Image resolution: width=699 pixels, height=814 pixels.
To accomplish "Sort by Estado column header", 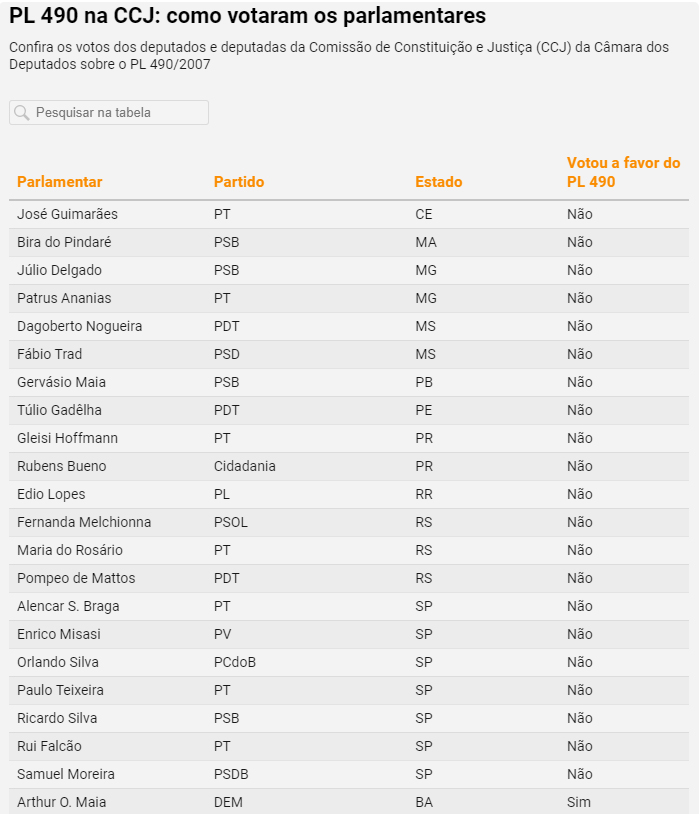I will click(x=439, y=182).
